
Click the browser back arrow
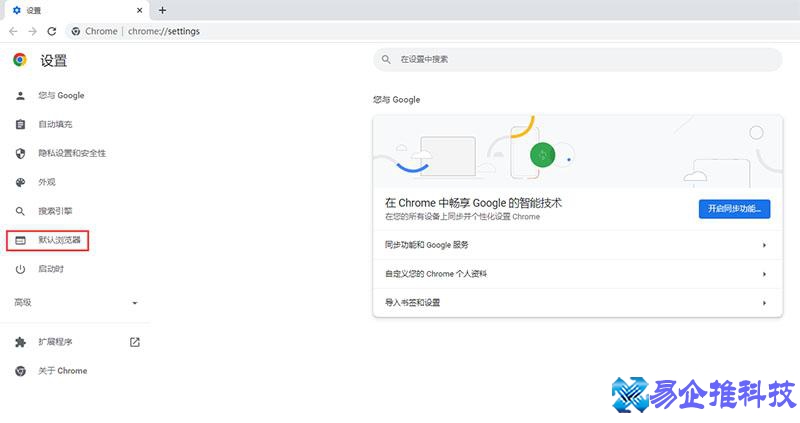pyautogui.click(x=13, y=31)
